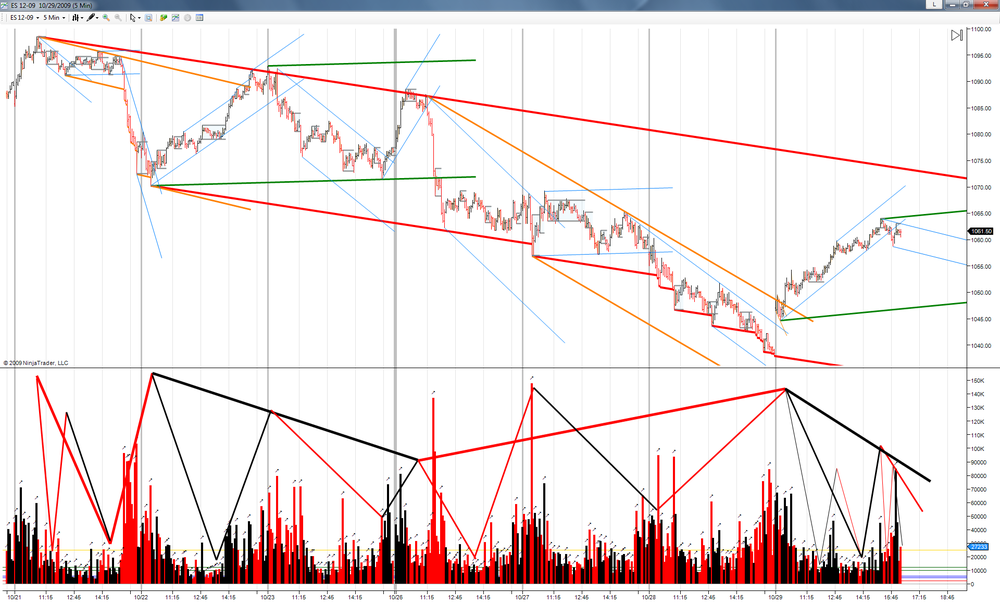This screenshot has width=1000, height=604.
Task: Minimize the chart window
Action: [x=952, y=4]
